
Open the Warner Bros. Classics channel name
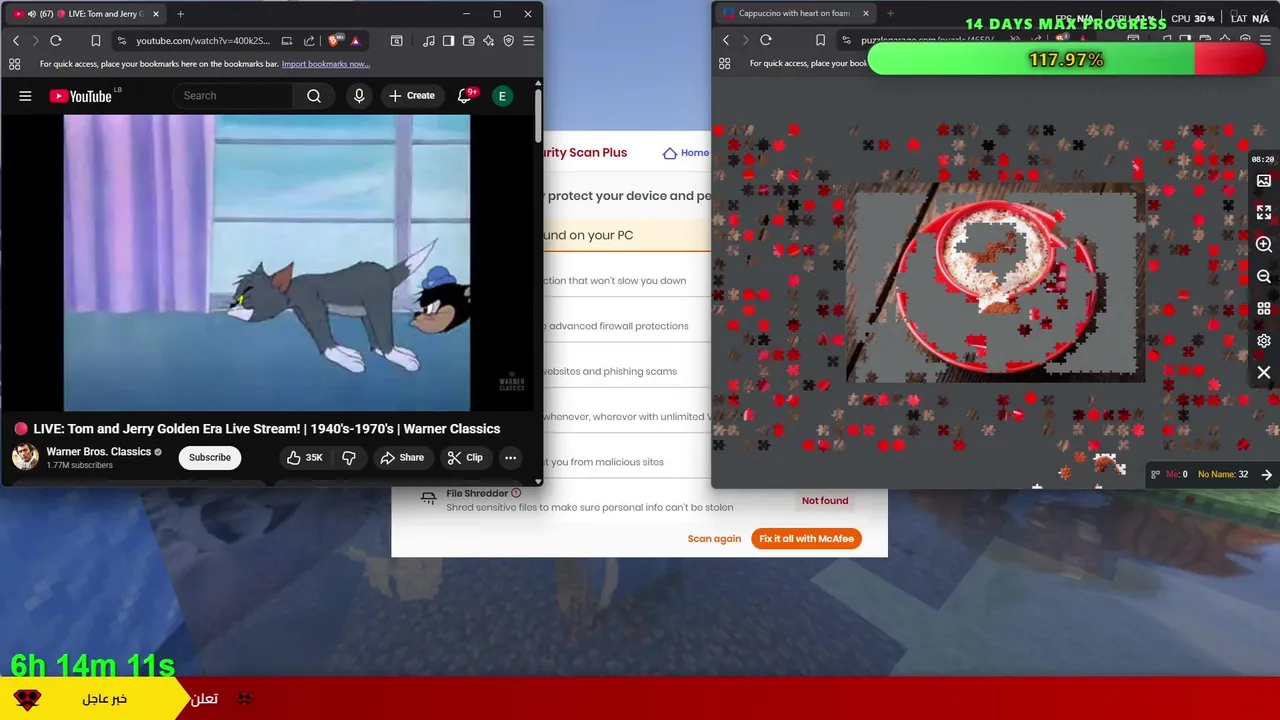pyautogui.click(x=98, y=452)
